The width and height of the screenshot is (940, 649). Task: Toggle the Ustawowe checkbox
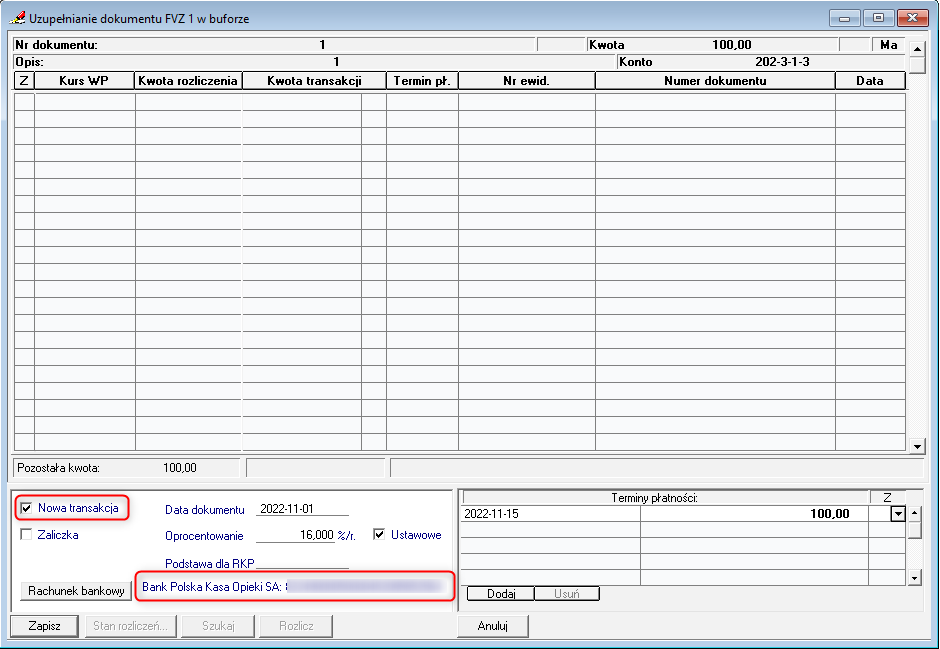(379, 535)
